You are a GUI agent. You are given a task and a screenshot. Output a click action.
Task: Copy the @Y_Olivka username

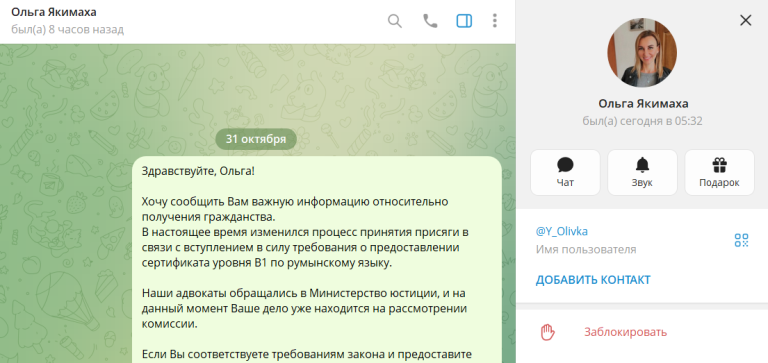[562, 231]
